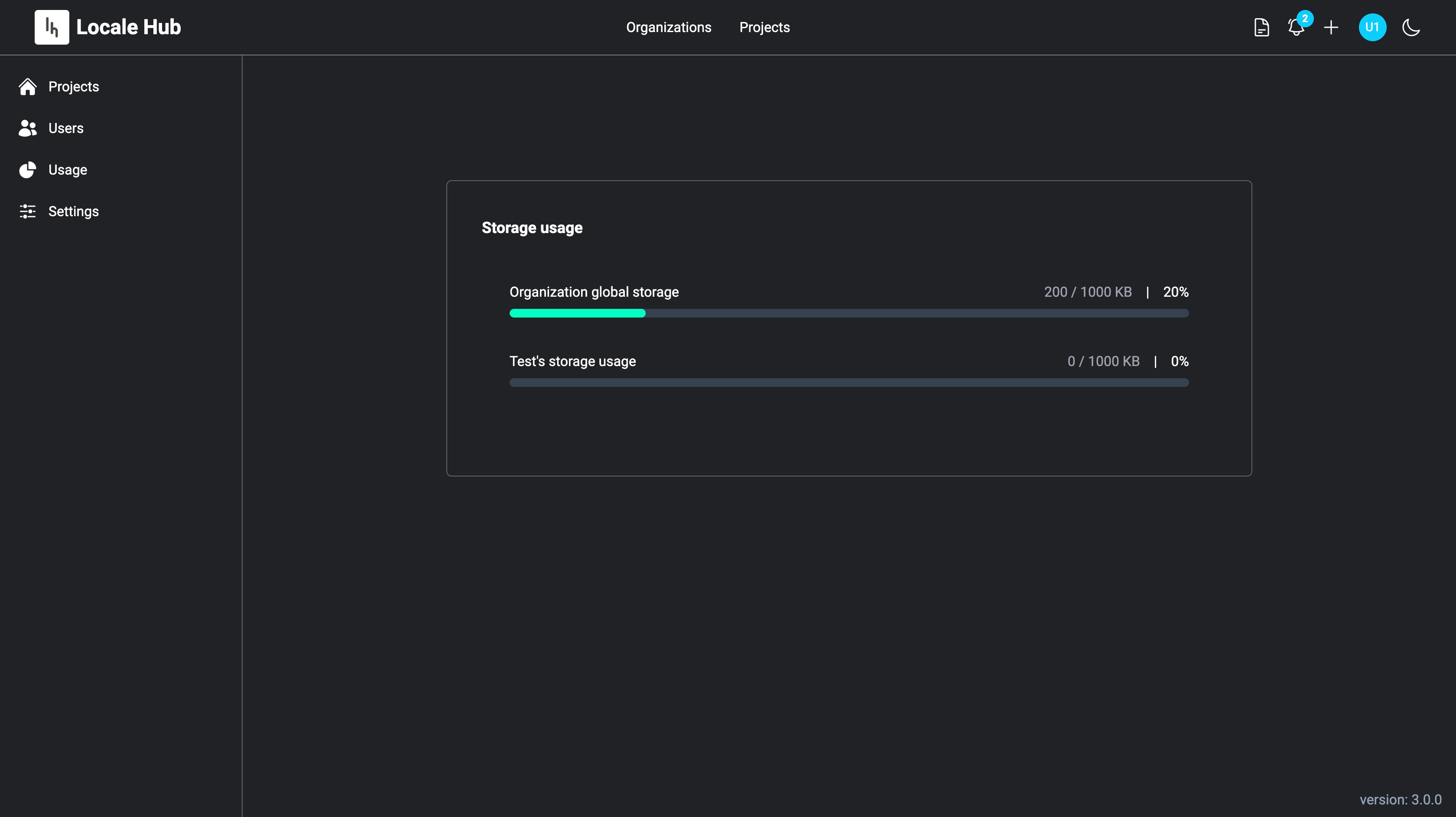Click the Organization global storage label
The image size is (1456, 817).
(x=594, y=292)
